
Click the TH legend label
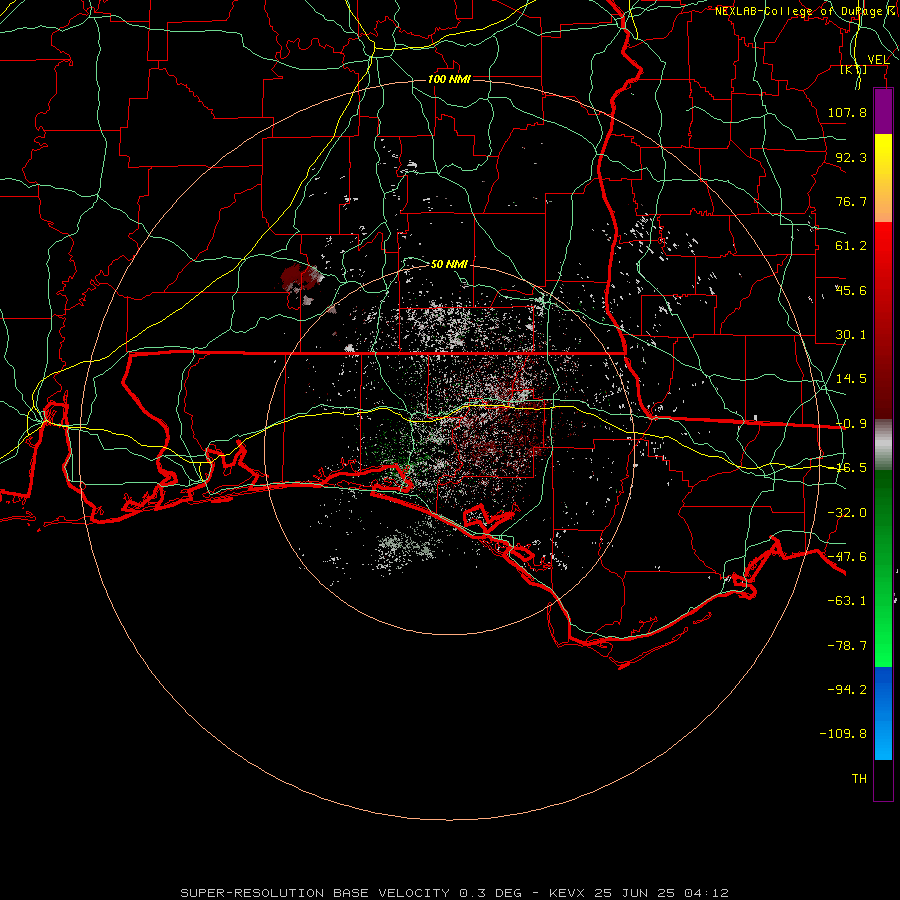(859, 778)
